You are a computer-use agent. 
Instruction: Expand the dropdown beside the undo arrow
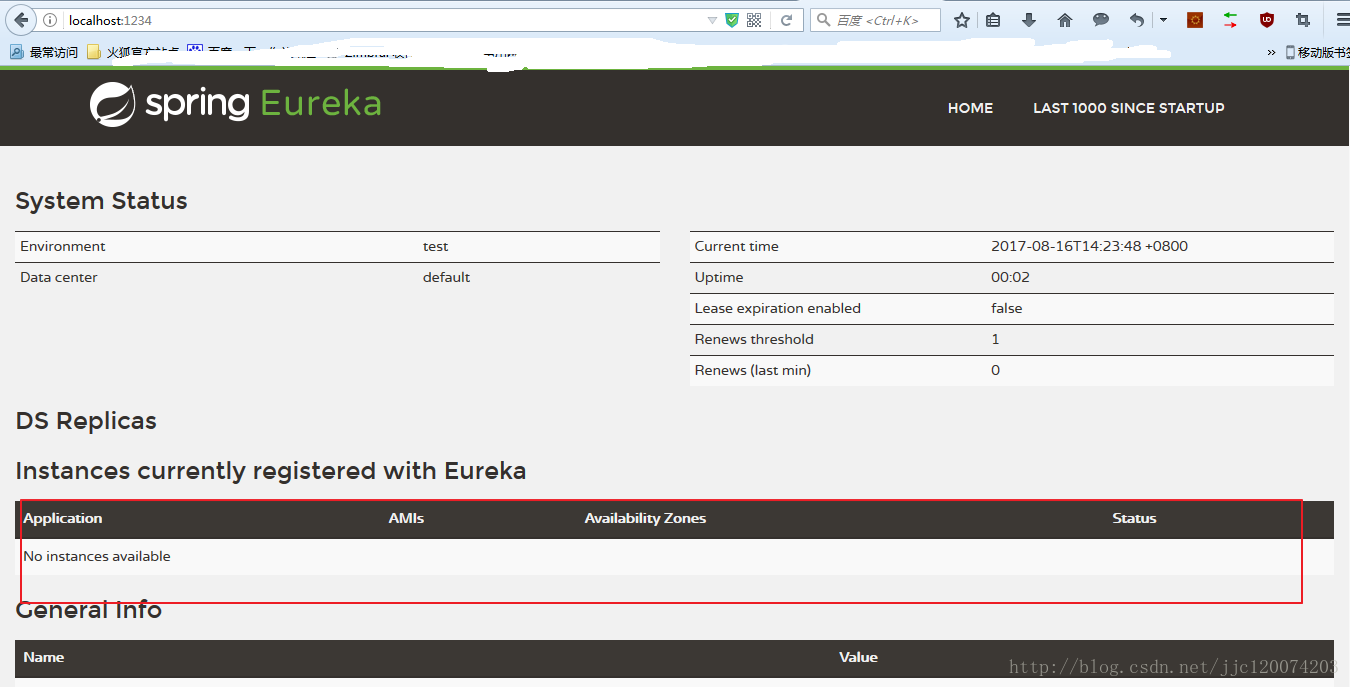click(x=1163, y=20)
